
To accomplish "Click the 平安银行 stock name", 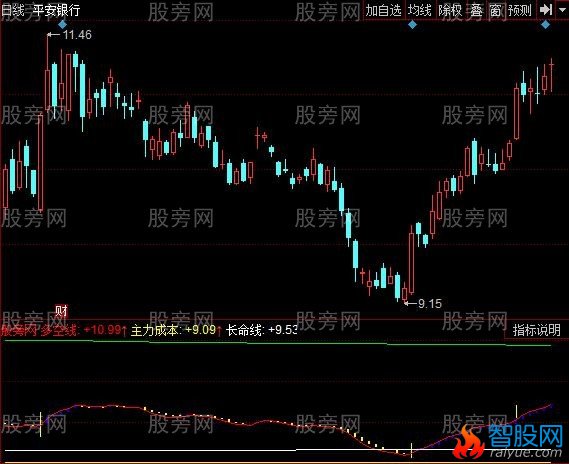I will pyautogui.click(x=56, y=10).
